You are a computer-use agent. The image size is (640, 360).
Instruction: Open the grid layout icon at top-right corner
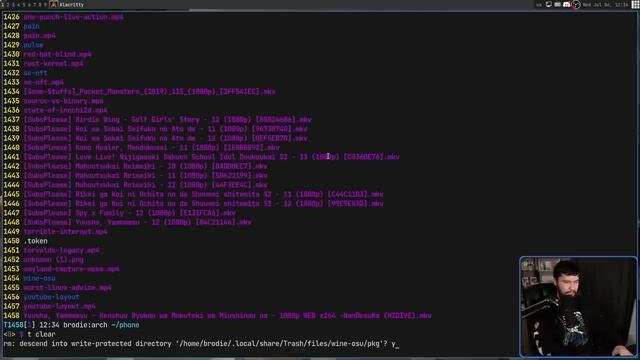(x=635, y=4)
